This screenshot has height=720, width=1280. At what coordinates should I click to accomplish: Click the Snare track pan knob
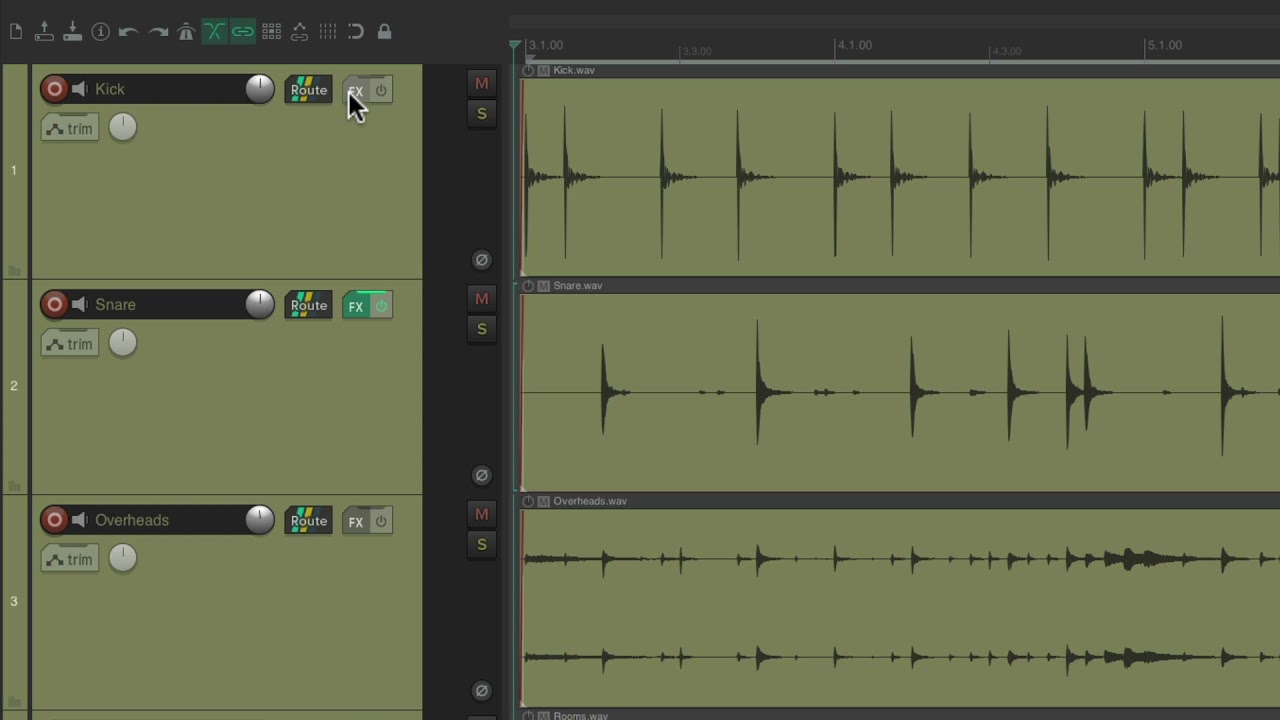(x=123, y=343)
